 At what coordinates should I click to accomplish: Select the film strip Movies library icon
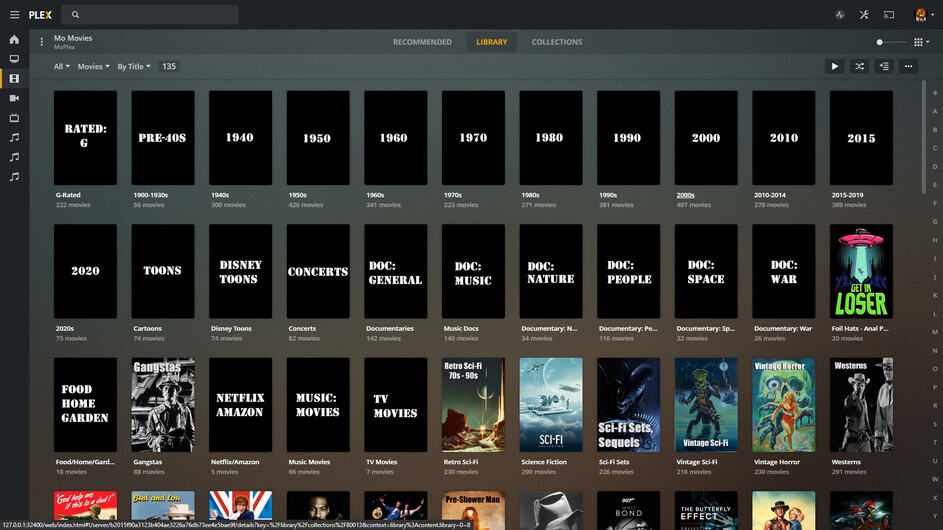[14, 79]
